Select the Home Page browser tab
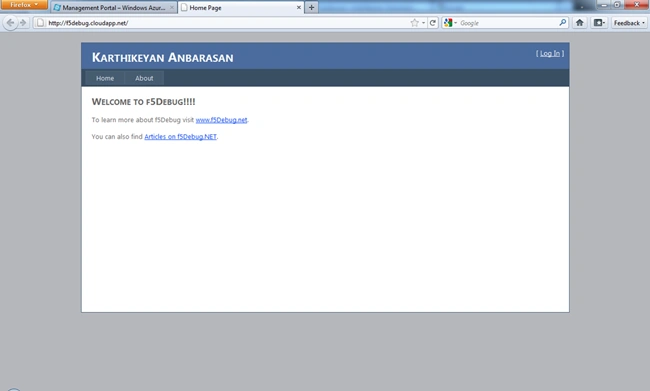The image size is (650, 391). tap(240, 7)
